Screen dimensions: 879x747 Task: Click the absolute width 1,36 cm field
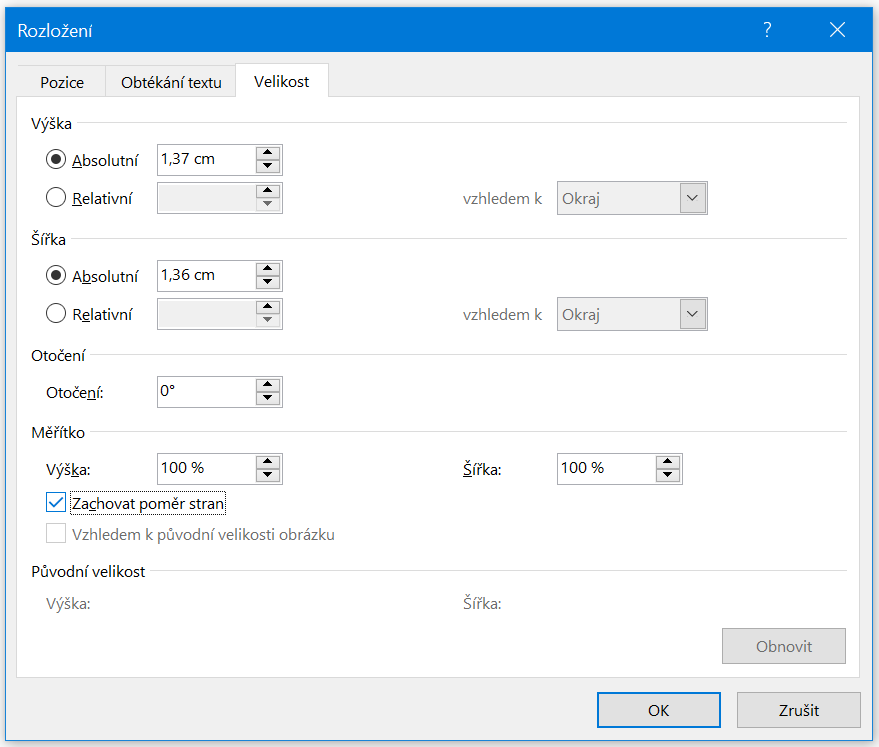coord(204,276)
